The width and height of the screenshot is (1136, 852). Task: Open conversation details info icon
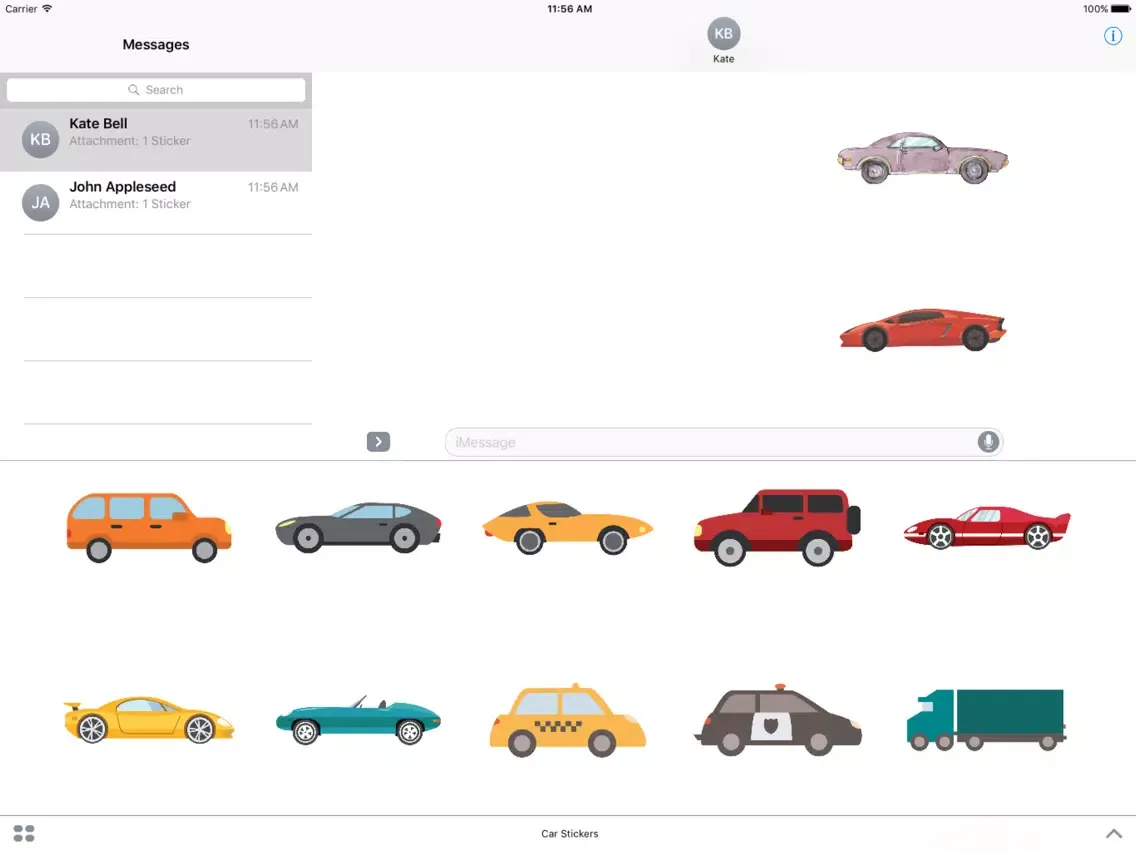pyautogui.click(x=1113, y=36)
